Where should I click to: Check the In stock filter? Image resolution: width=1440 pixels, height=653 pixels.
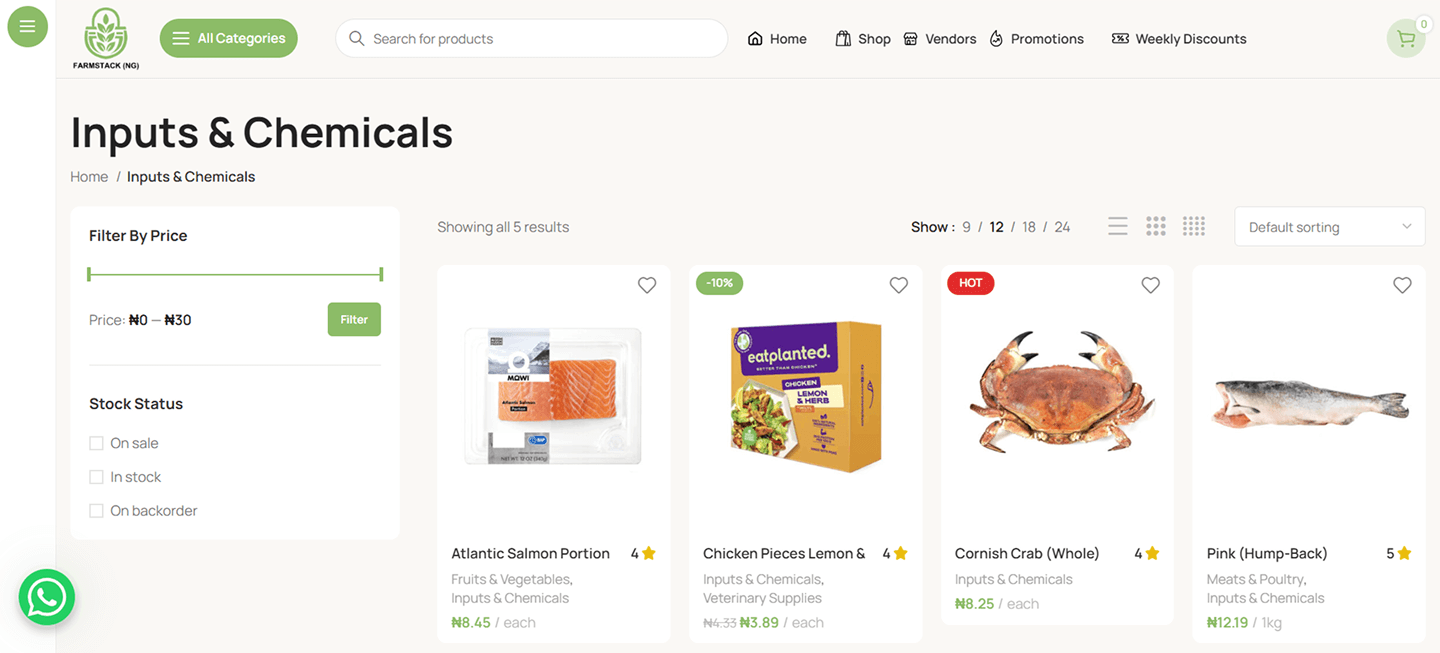coord(97,477)
